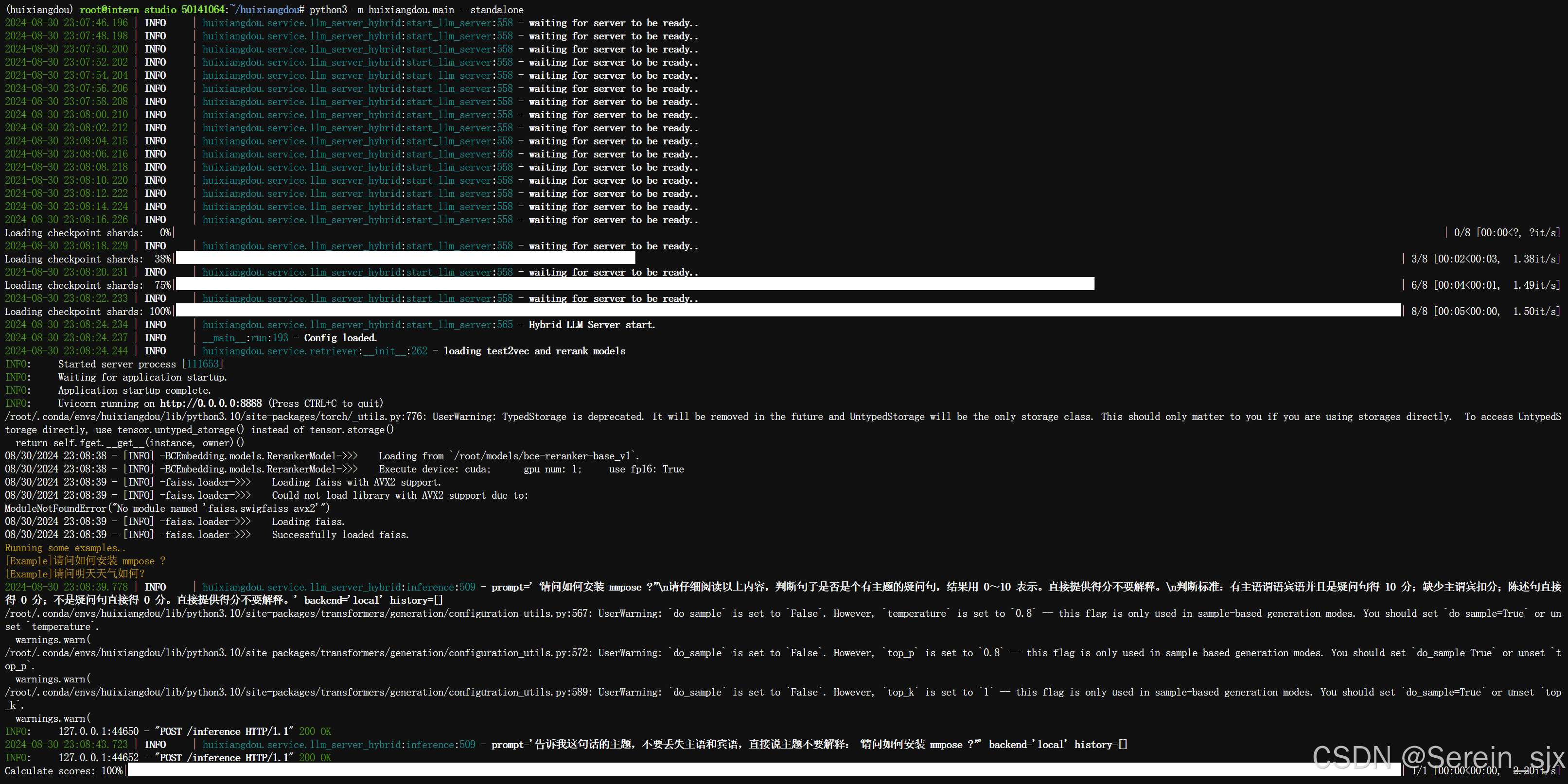The width and height of the screenshot is (1568, 784).
Task: Click 'Successfully loaded faiss.' message
Action: point(340,535)
